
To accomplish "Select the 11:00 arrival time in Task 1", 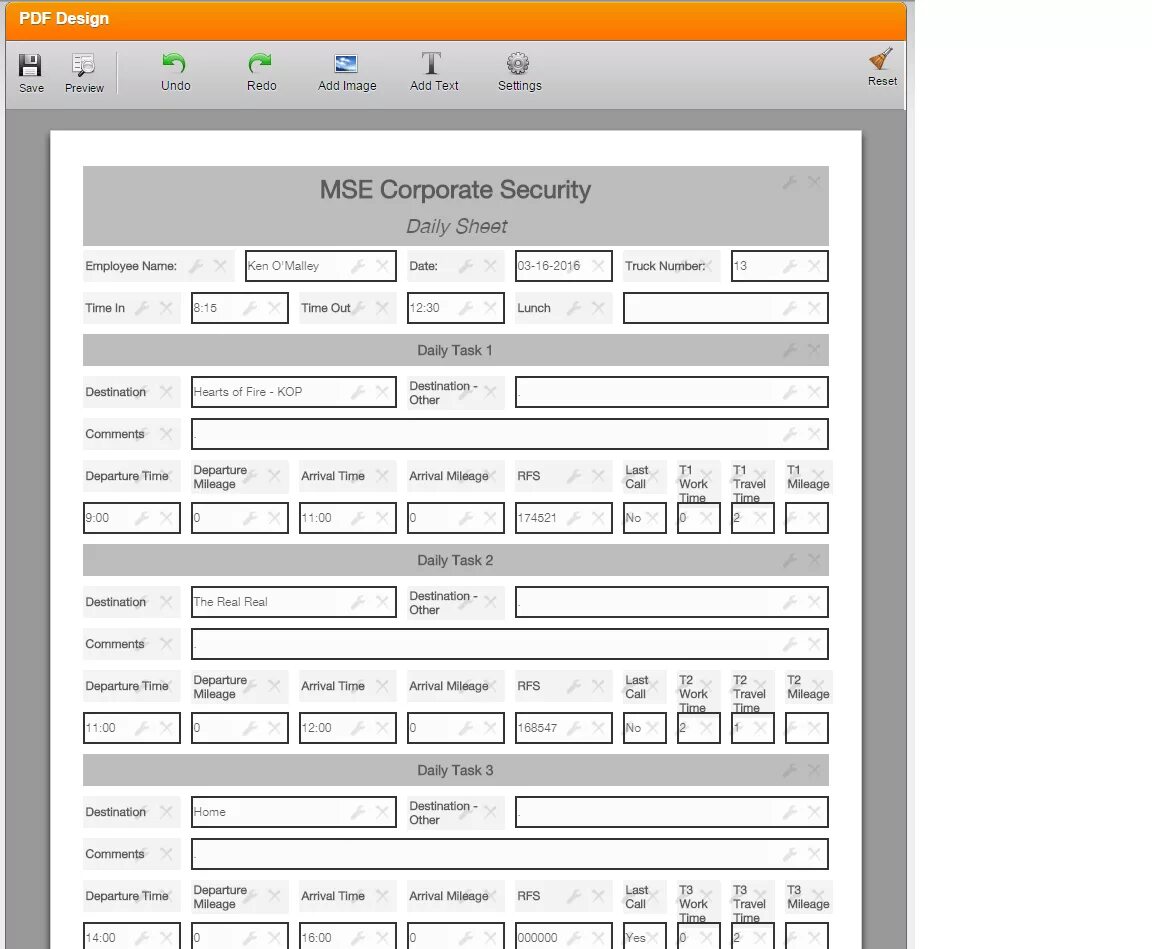I will (x=348, y=518).
